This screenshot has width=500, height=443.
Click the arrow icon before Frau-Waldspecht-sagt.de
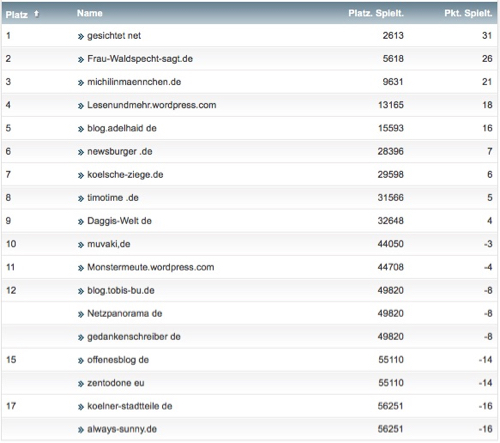point(81,60)
